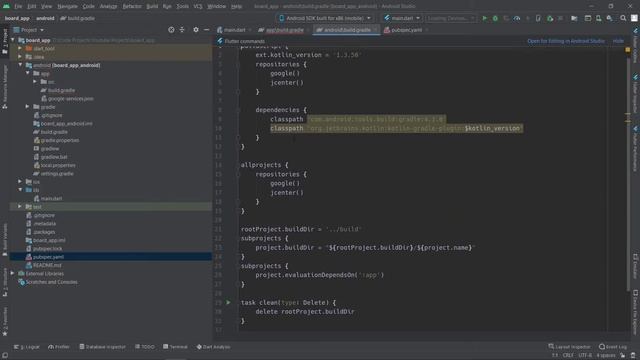The height and width of the screenshot is (360, 640).
Task: Open the Refactor menu
Action: click(x=132, y=6)
